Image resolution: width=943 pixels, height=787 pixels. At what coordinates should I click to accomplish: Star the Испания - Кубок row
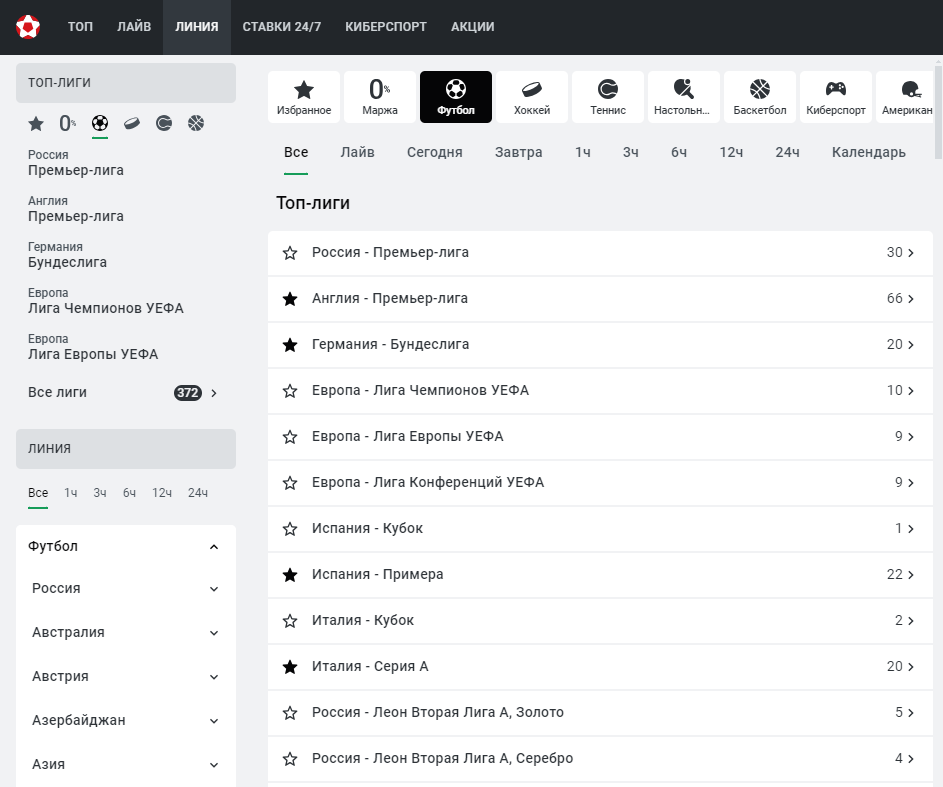point(290,529)
